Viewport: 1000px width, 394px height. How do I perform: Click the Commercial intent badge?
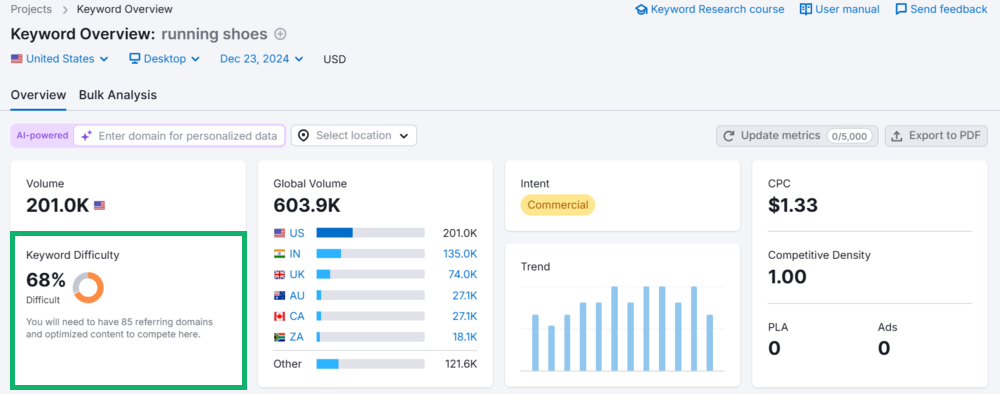(x=557, y=205)
